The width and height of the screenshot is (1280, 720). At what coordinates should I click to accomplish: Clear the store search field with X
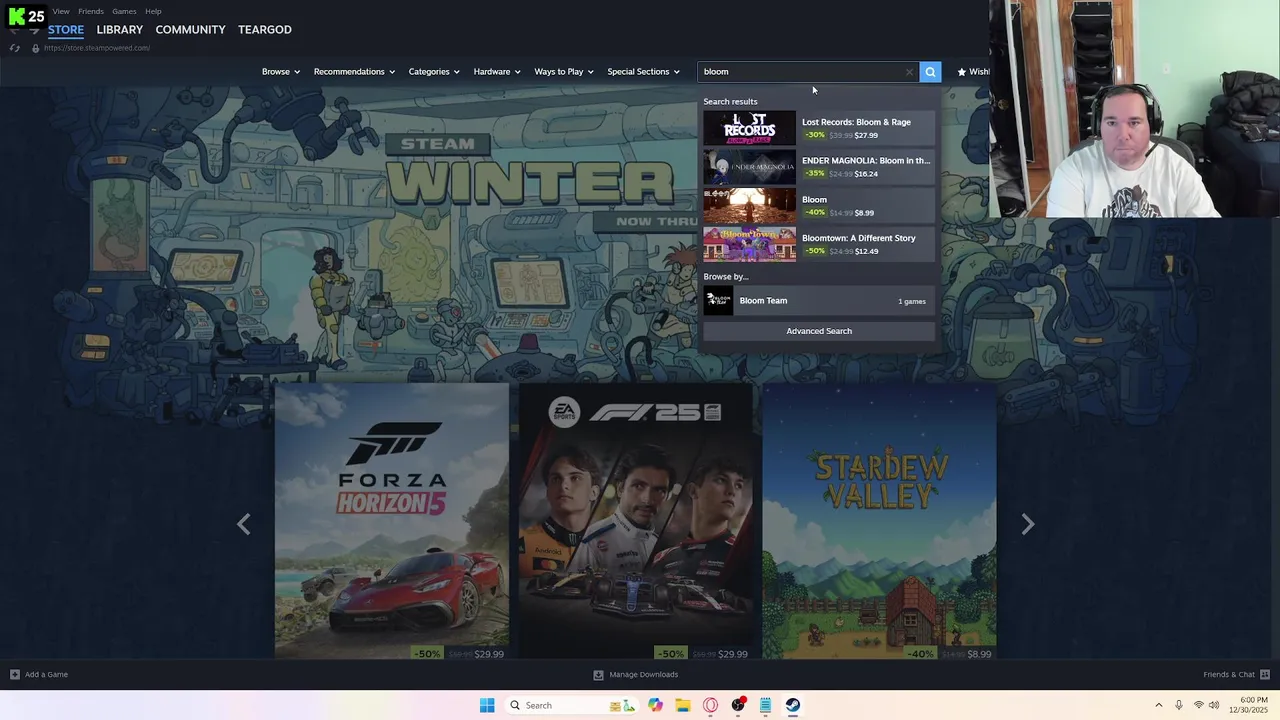point(909,72)
